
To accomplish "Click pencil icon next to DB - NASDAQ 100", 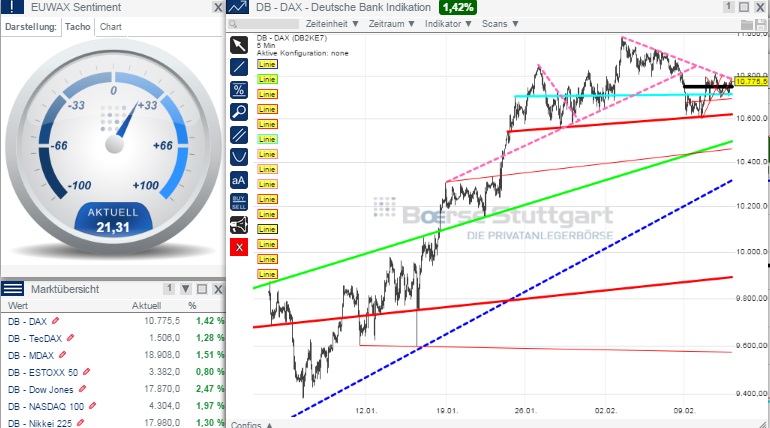I will pyautogui.click(x=92, y=406).
